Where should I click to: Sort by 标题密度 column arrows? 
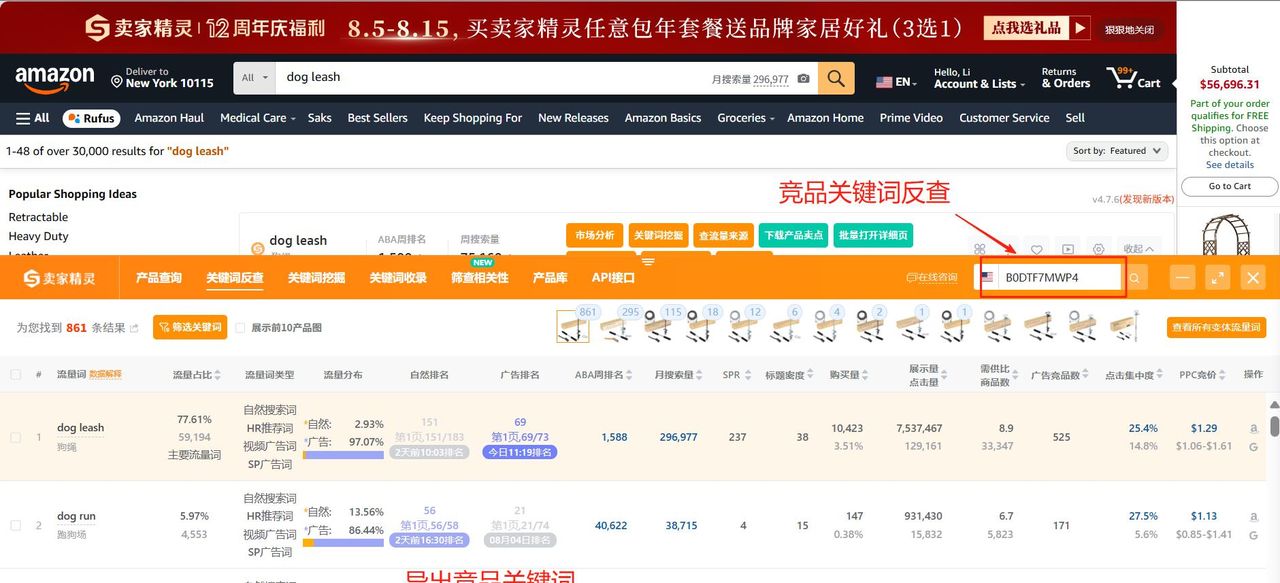(811, 375)
